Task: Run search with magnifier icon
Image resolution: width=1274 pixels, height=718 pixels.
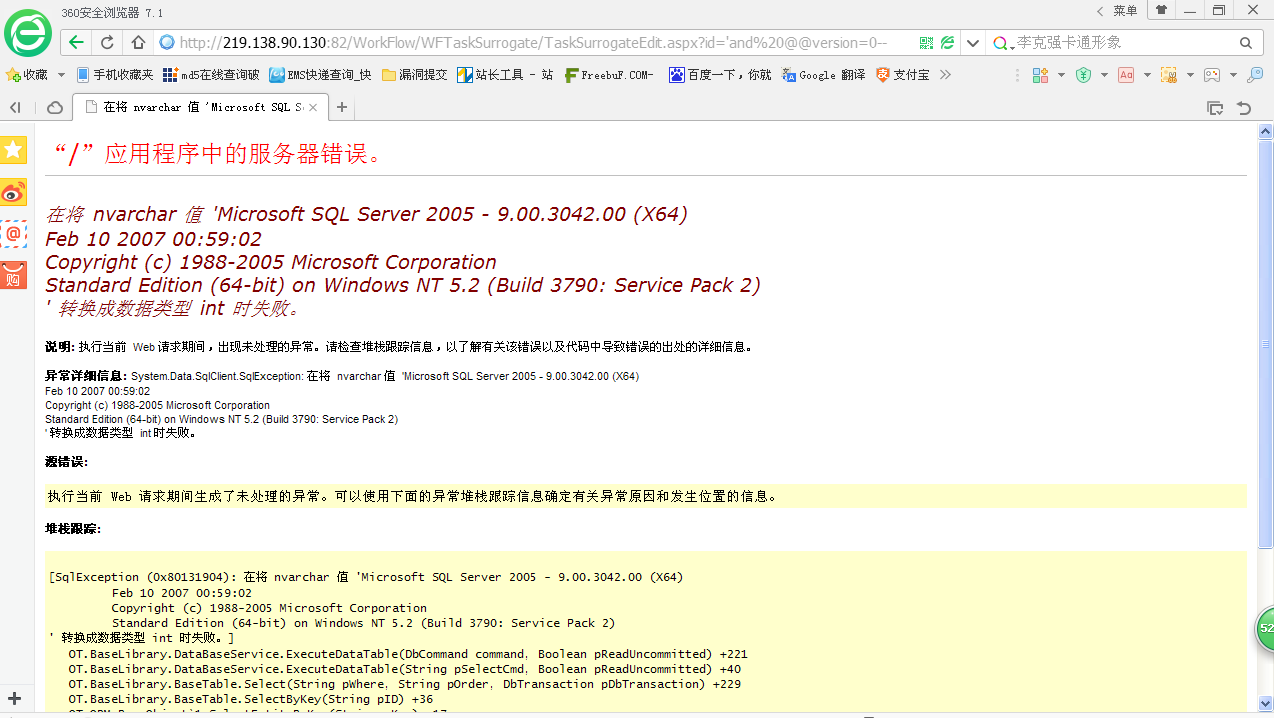Action: pyautogui.click(x=1246, y=43)
